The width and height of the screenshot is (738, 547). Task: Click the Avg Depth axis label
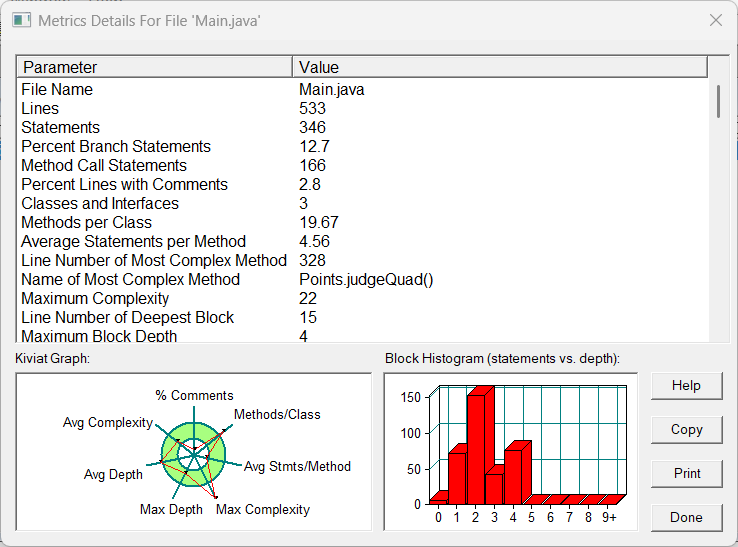(113, 474)
